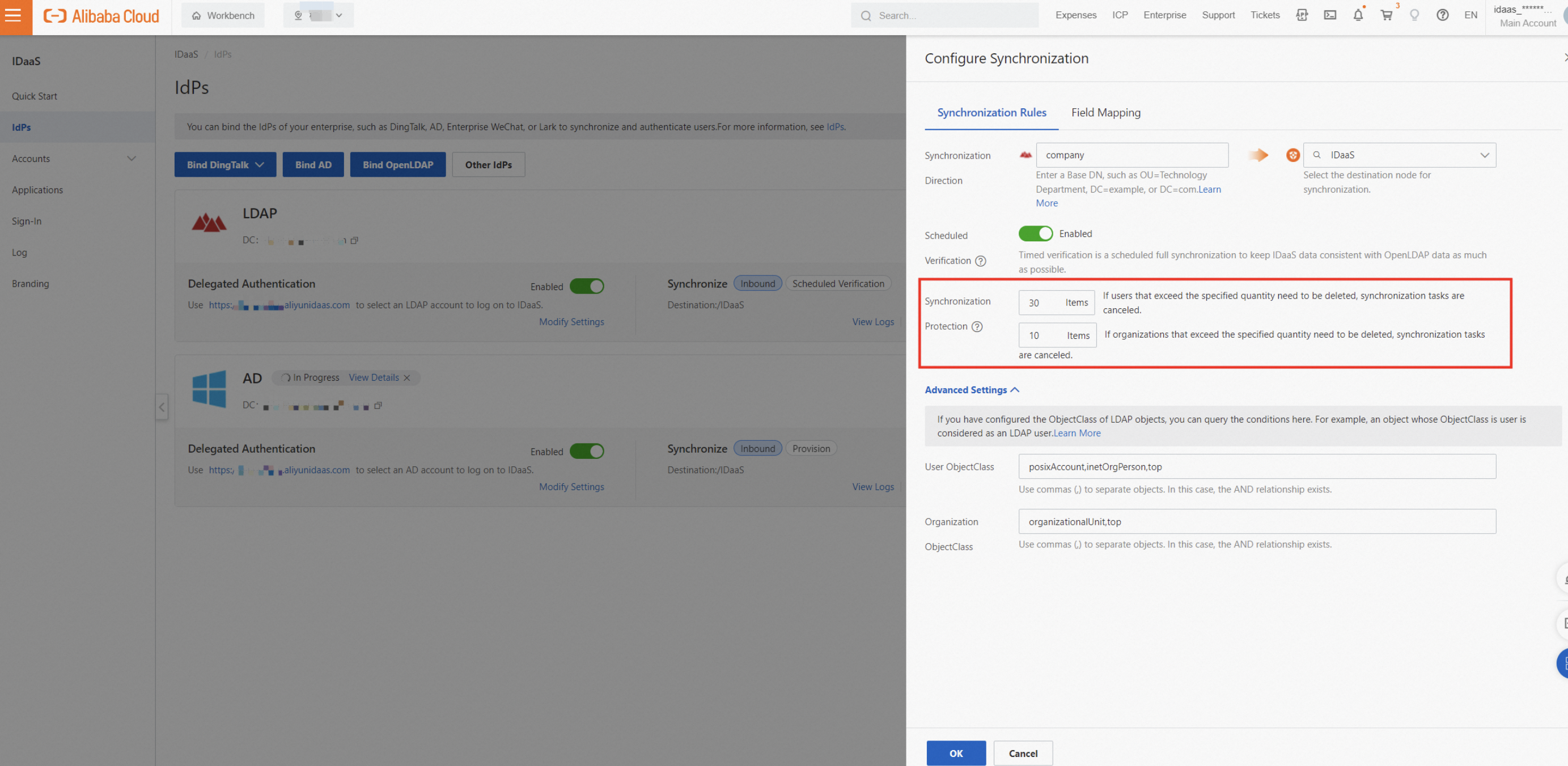Click the User ObjectClass input field
Viewport: 1568px width, 766px height.
(x=1256, y=467)
